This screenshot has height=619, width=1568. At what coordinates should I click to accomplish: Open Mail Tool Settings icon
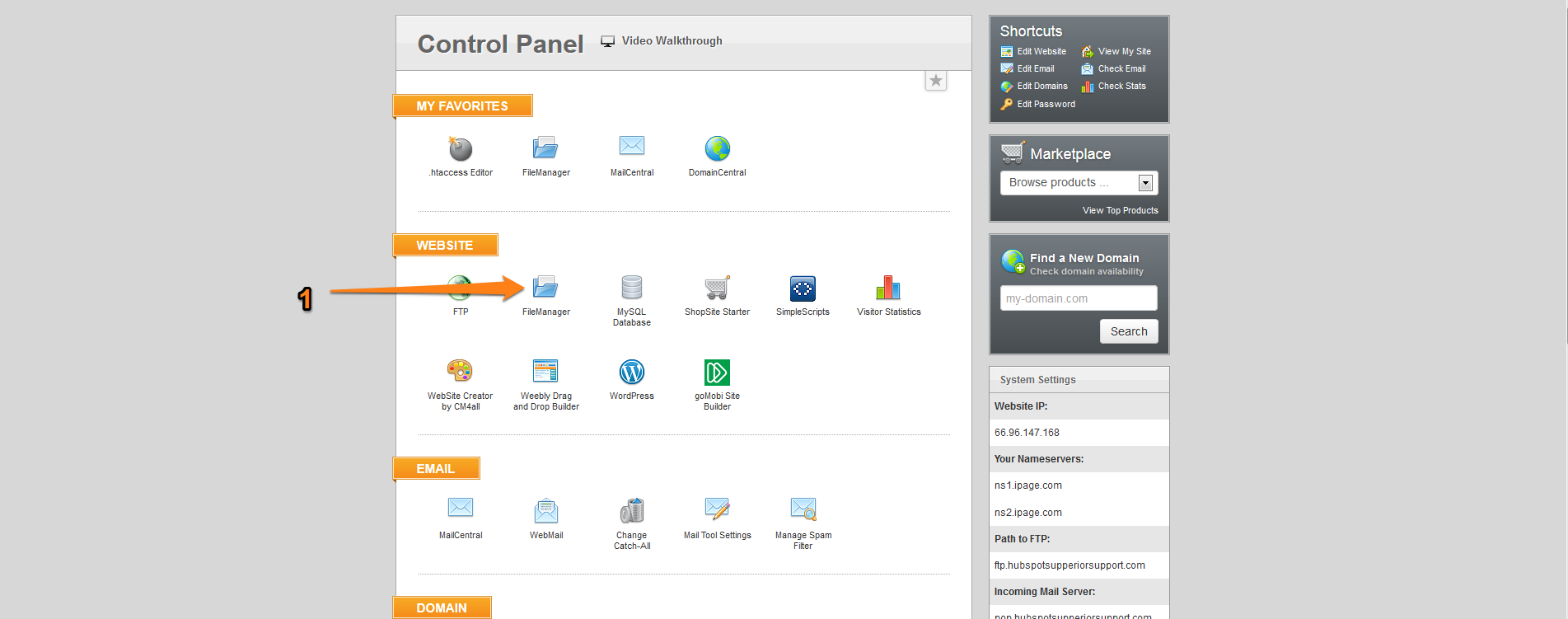(x=718, y=509)
